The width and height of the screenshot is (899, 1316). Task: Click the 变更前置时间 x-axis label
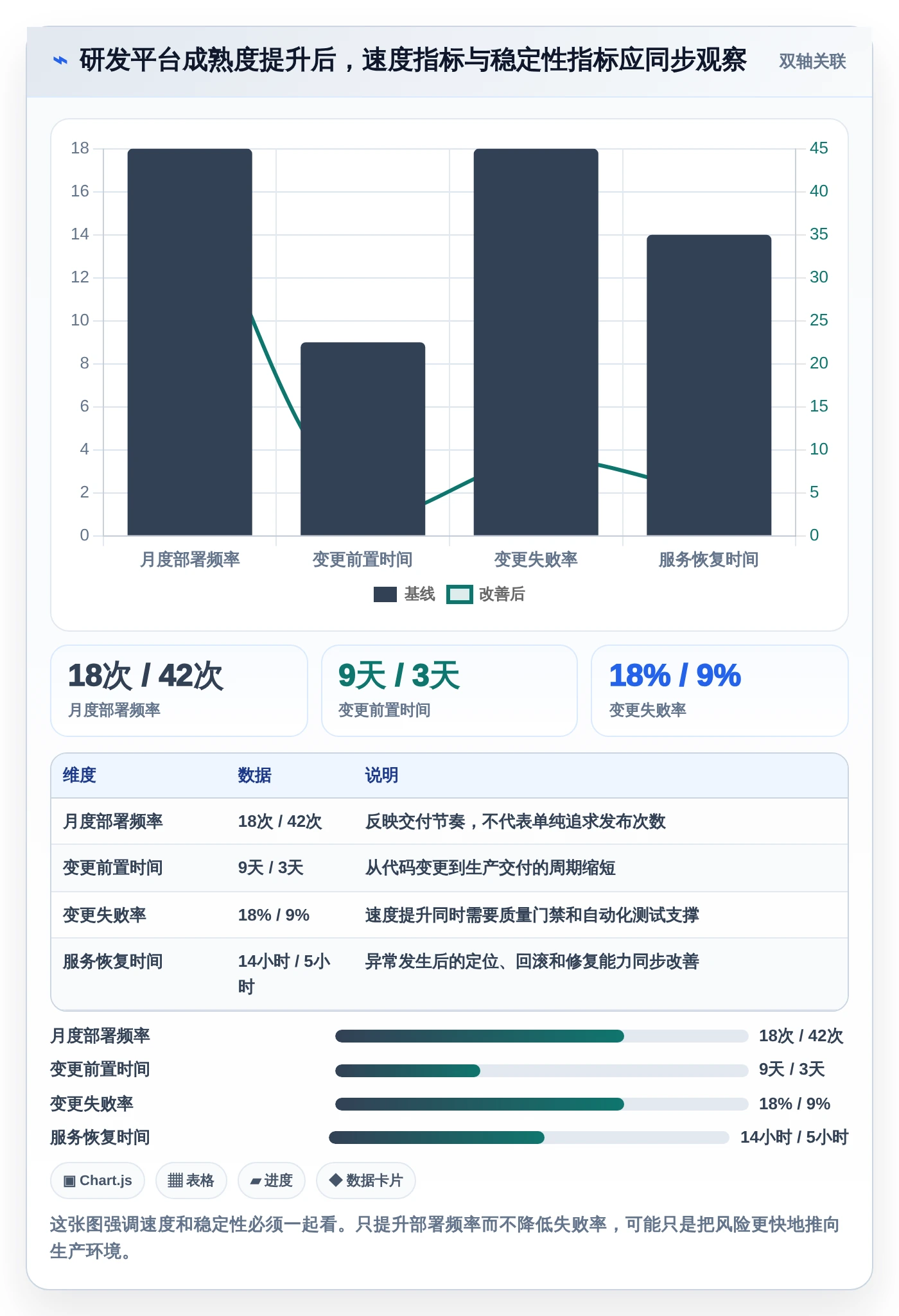click(363, 560)
